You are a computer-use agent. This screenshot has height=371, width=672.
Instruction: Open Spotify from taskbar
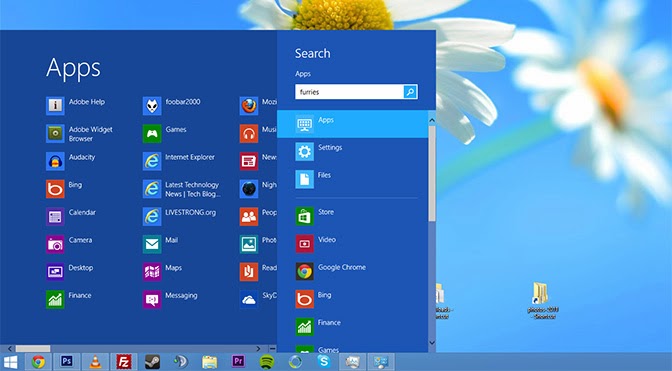click(267, 362)
